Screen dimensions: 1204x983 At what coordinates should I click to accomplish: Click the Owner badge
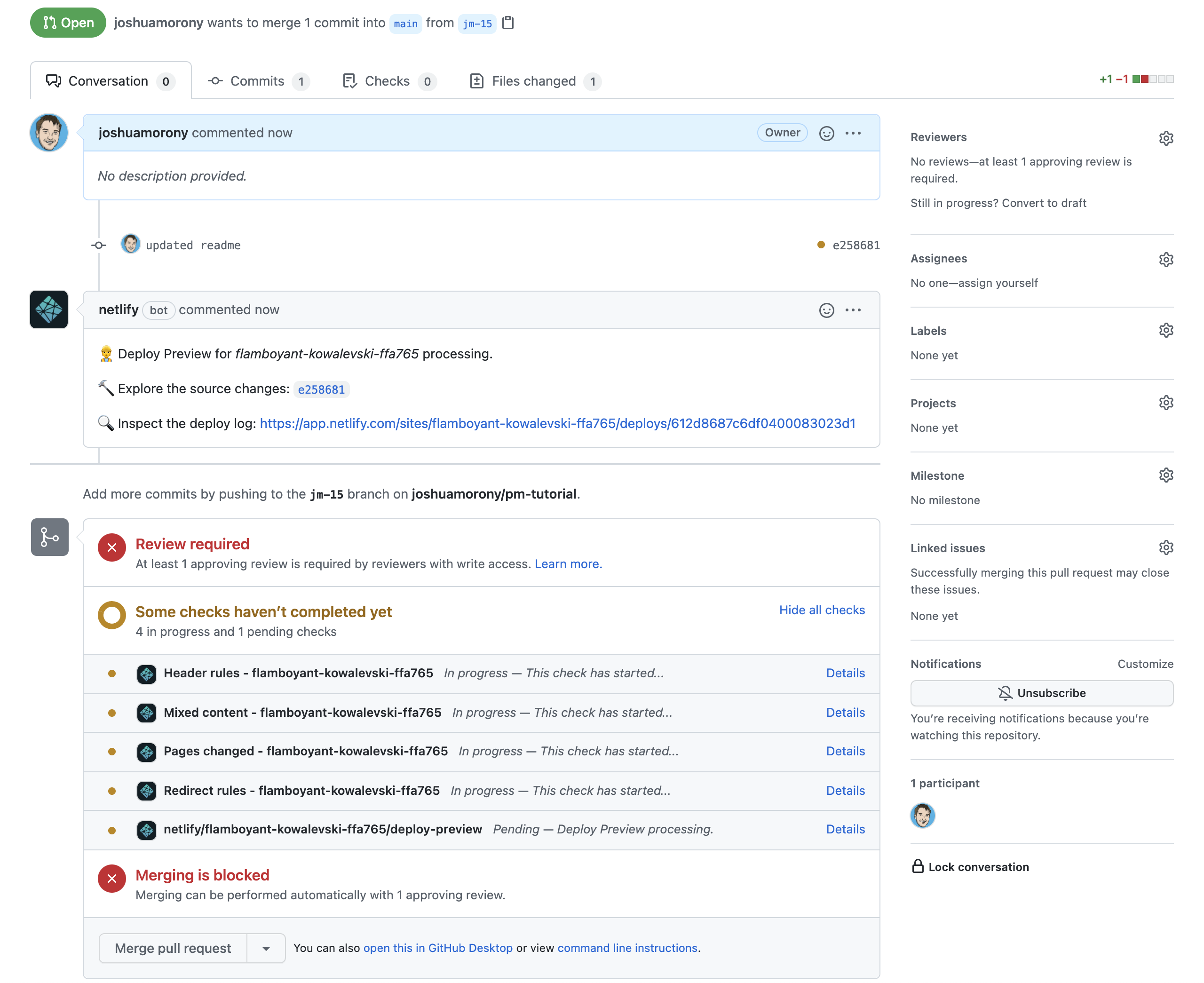[x=782, y=133]
